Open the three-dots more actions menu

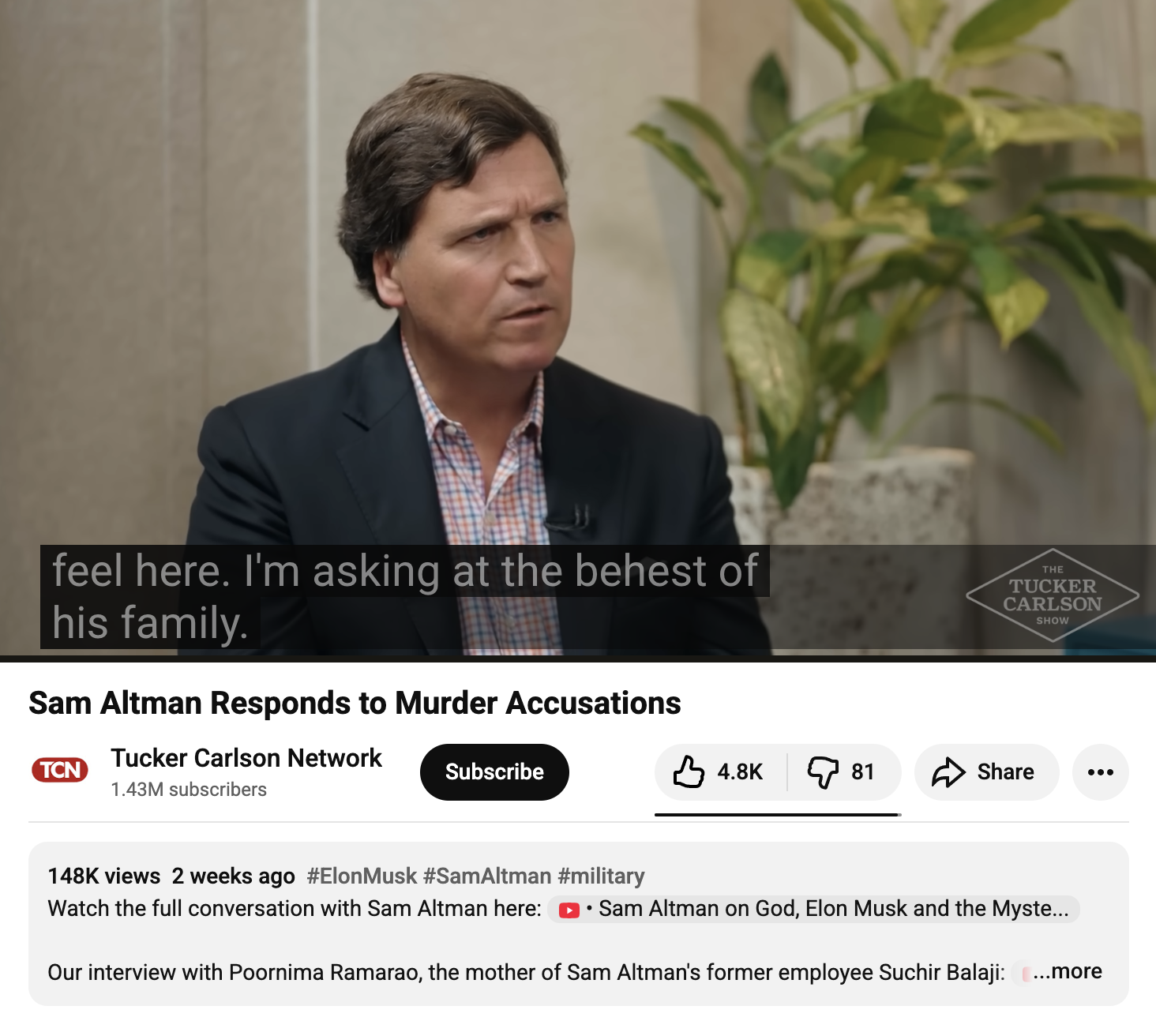point(1101,772)
